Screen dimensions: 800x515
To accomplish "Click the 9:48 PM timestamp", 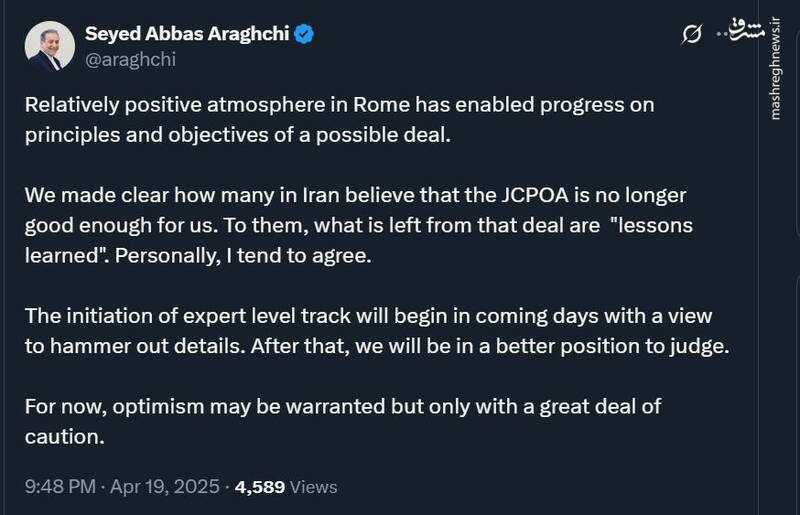I will [60, 487].
